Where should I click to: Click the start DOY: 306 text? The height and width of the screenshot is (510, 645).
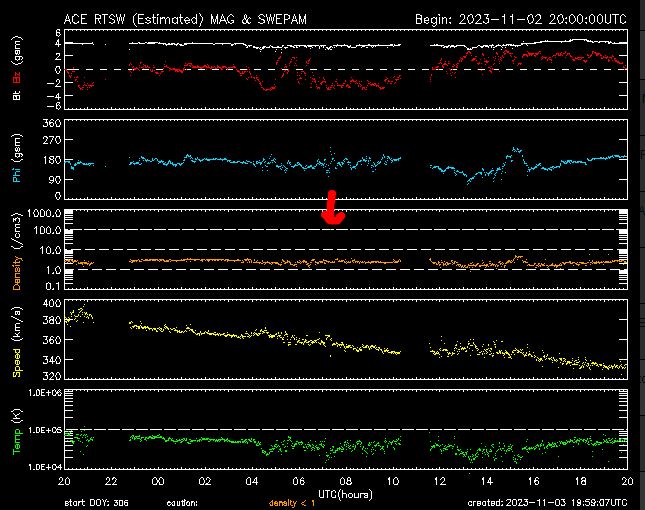pos(97,502)
